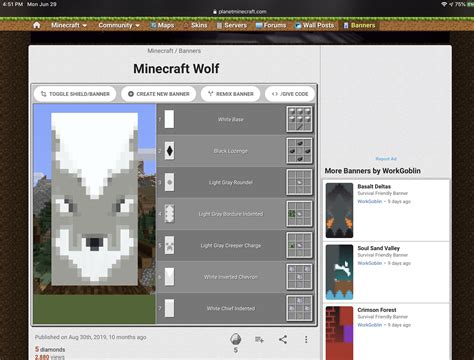This screenshot has height=360, width=474.
Task: Go to the Forums section
Action: point(271,25)
